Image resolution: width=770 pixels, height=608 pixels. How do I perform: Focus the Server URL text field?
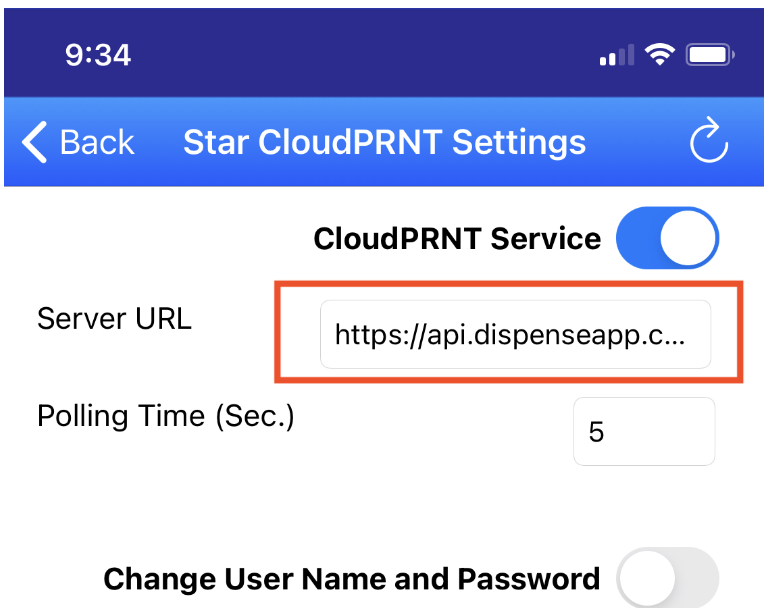(x=515, y=334)
